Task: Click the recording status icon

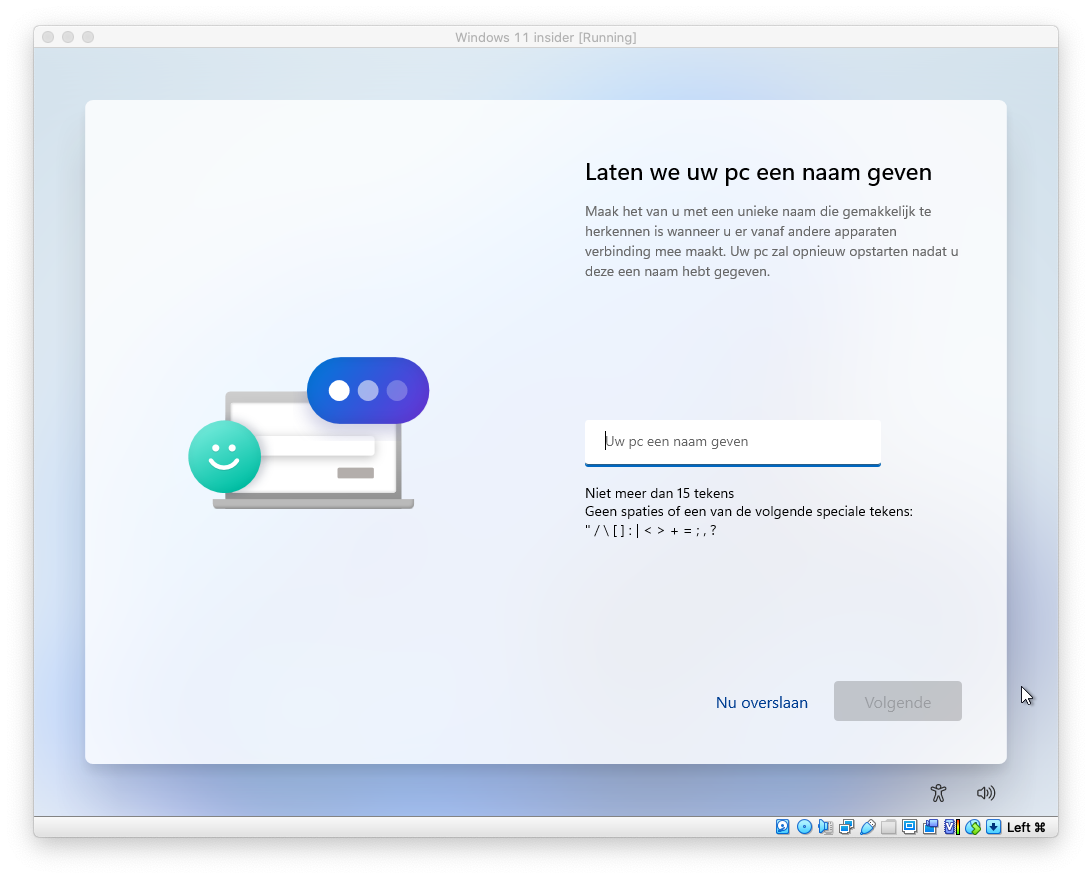Action: tap(930, 827)
